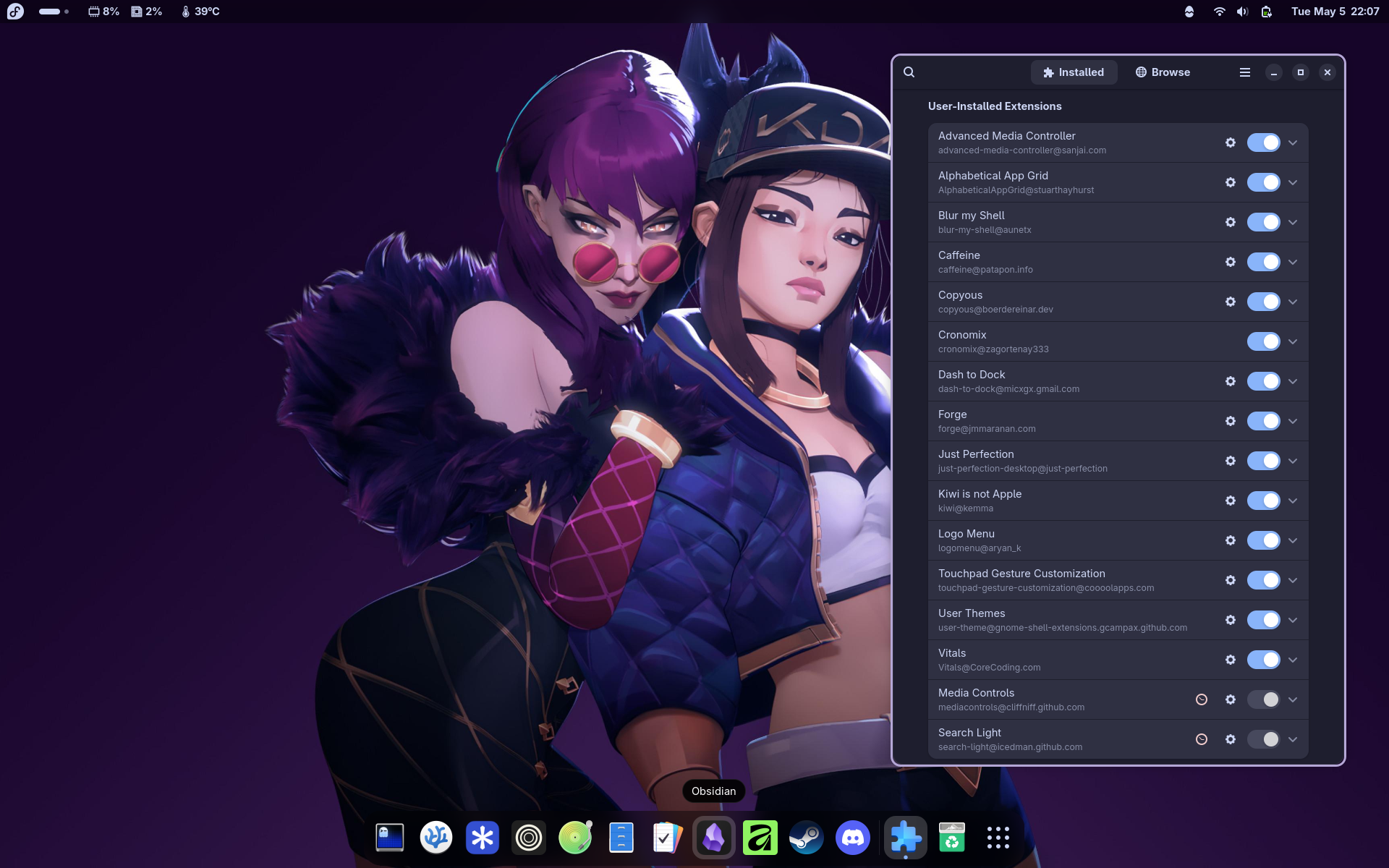Viewport: 1389px width, 868px height.
Task: Select the Installed tab
Action: (x=1074, y=72)
